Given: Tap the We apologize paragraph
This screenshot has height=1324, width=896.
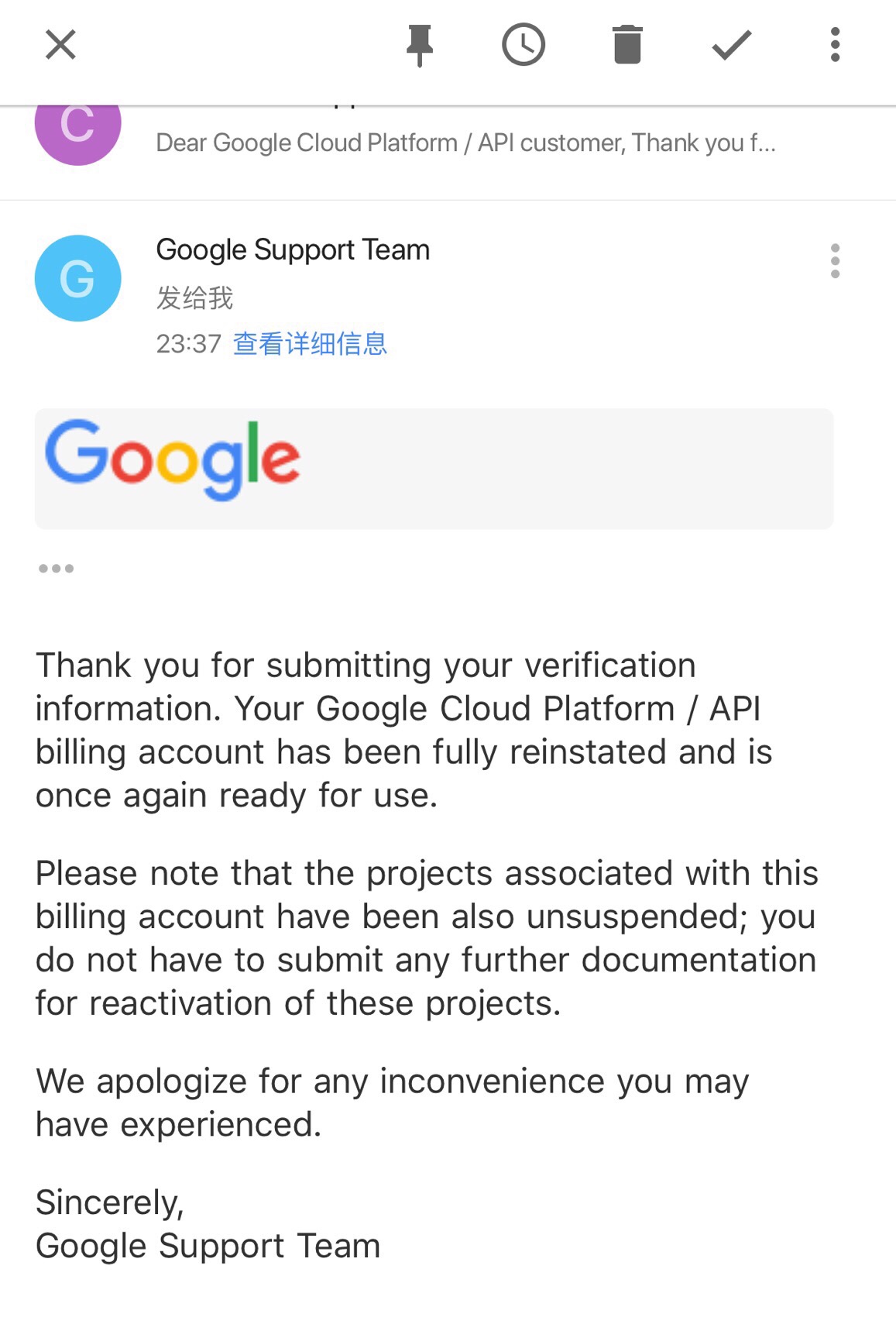Looking at the screenshot, I should click(391, 1102).
